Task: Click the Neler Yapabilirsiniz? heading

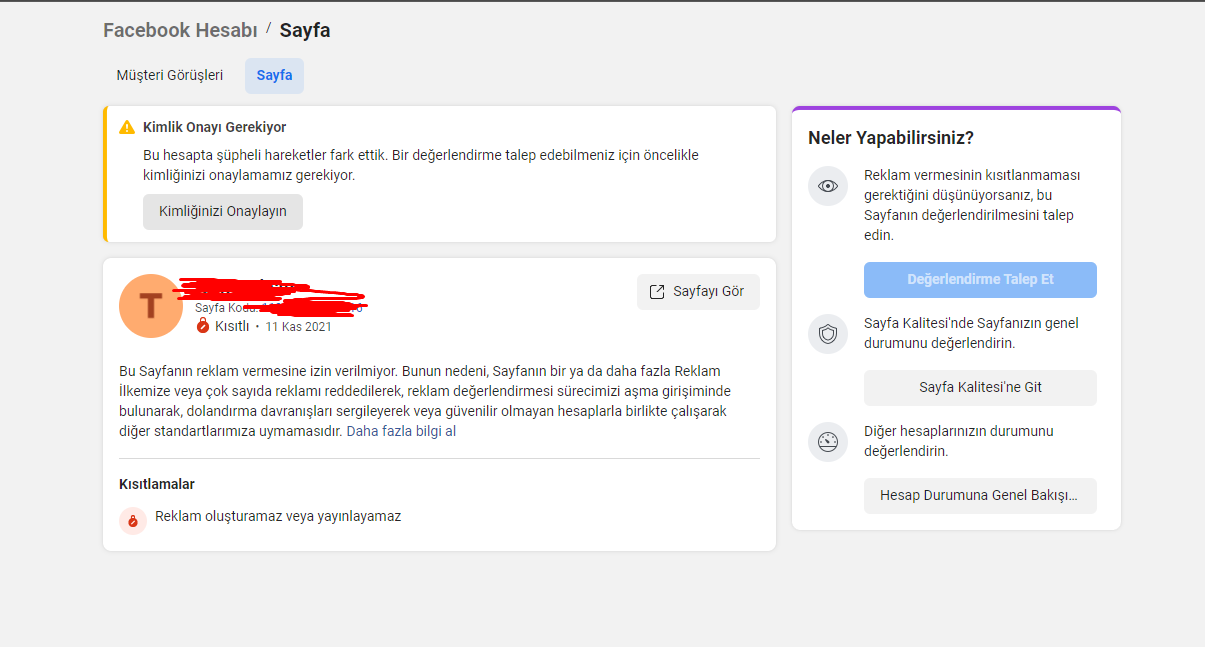Action: click(x=891, y=138)
